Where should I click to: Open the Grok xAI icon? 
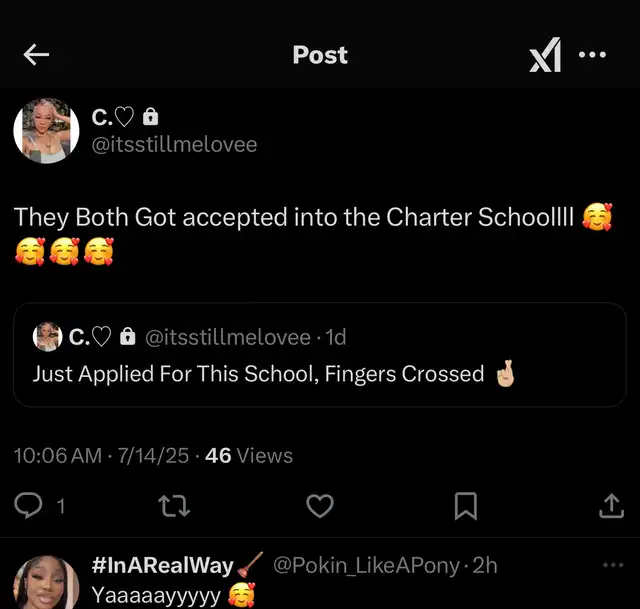[545, 56]
